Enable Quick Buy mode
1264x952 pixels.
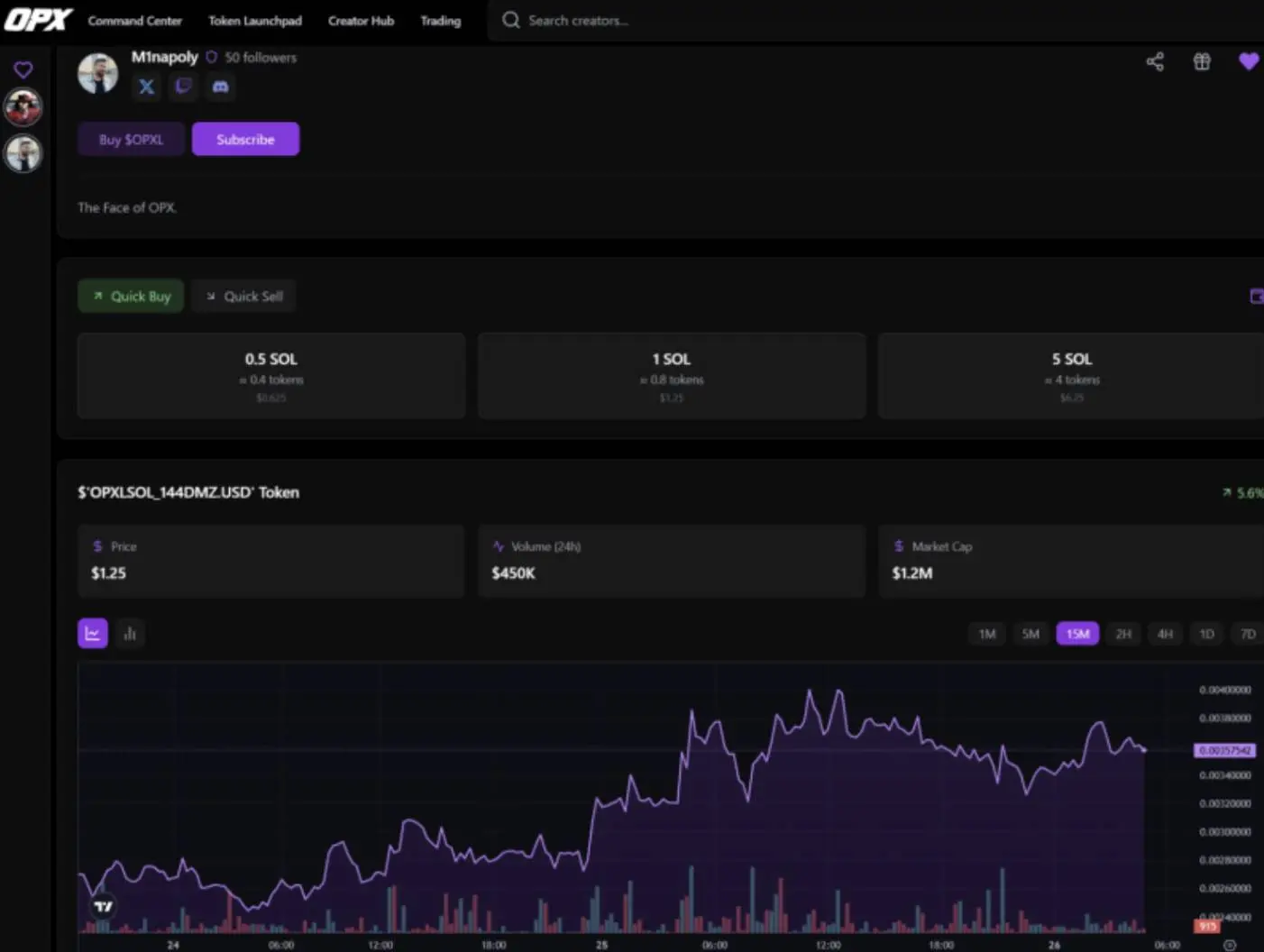(x=131, y=296)
